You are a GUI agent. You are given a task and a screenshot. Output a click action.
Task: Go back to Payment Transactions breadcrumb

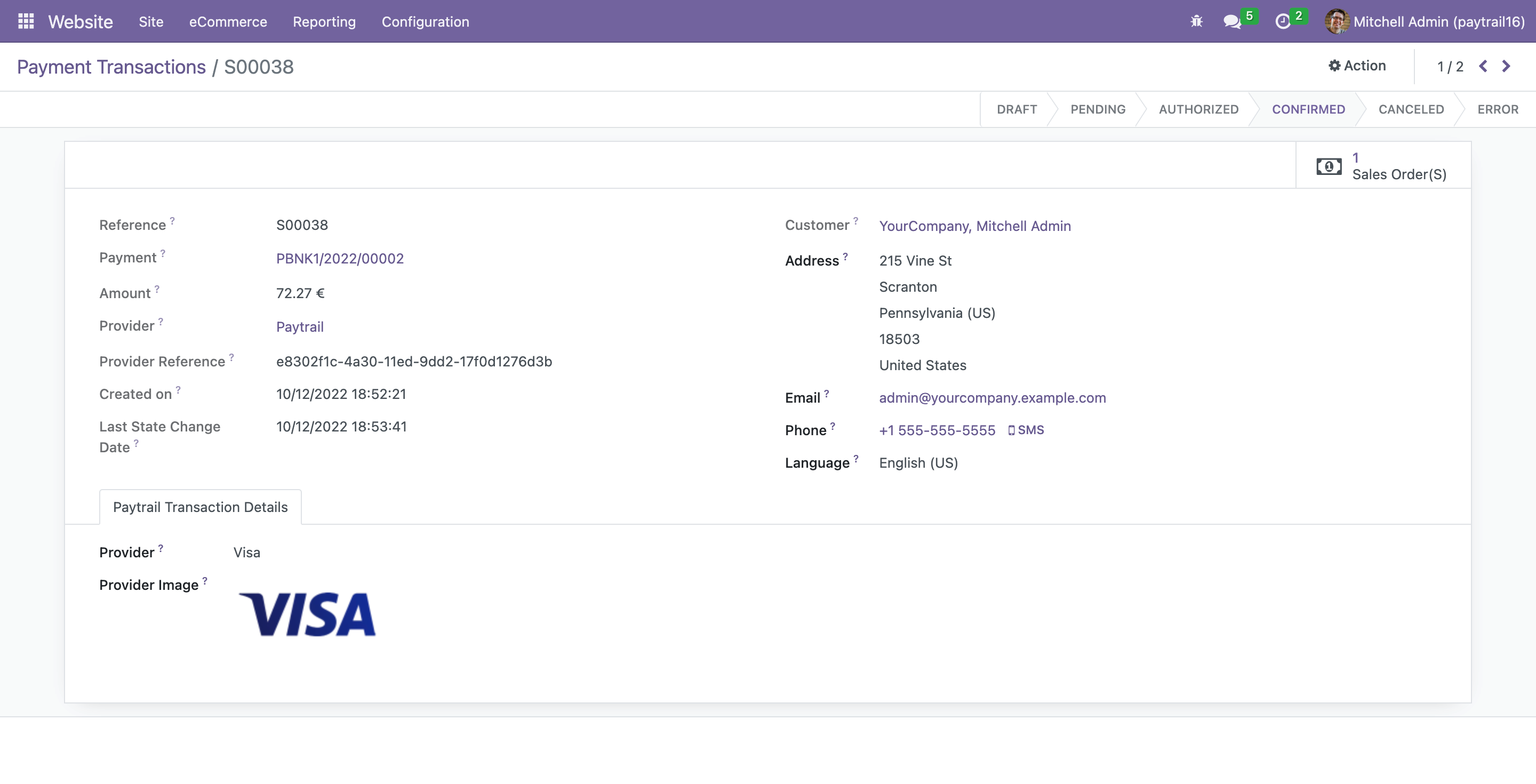[111, 67]
